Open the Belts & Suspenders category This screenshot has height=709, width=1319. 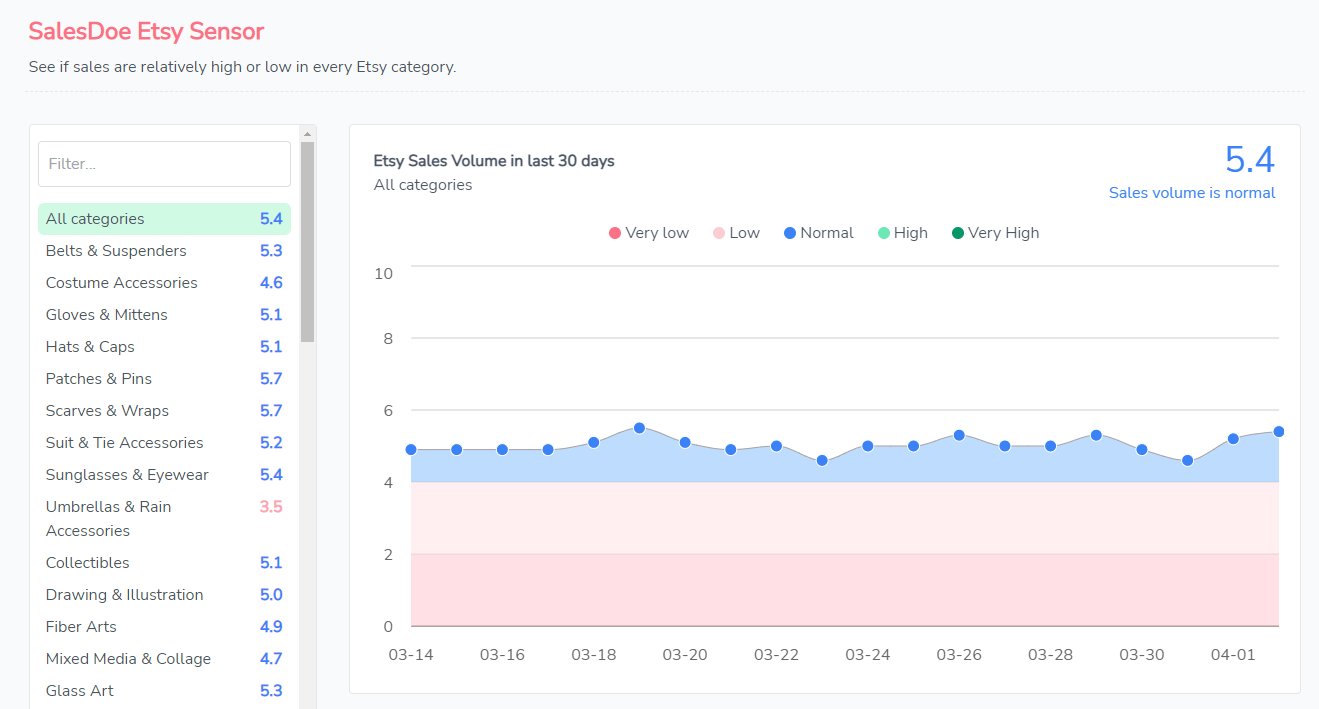116,251
